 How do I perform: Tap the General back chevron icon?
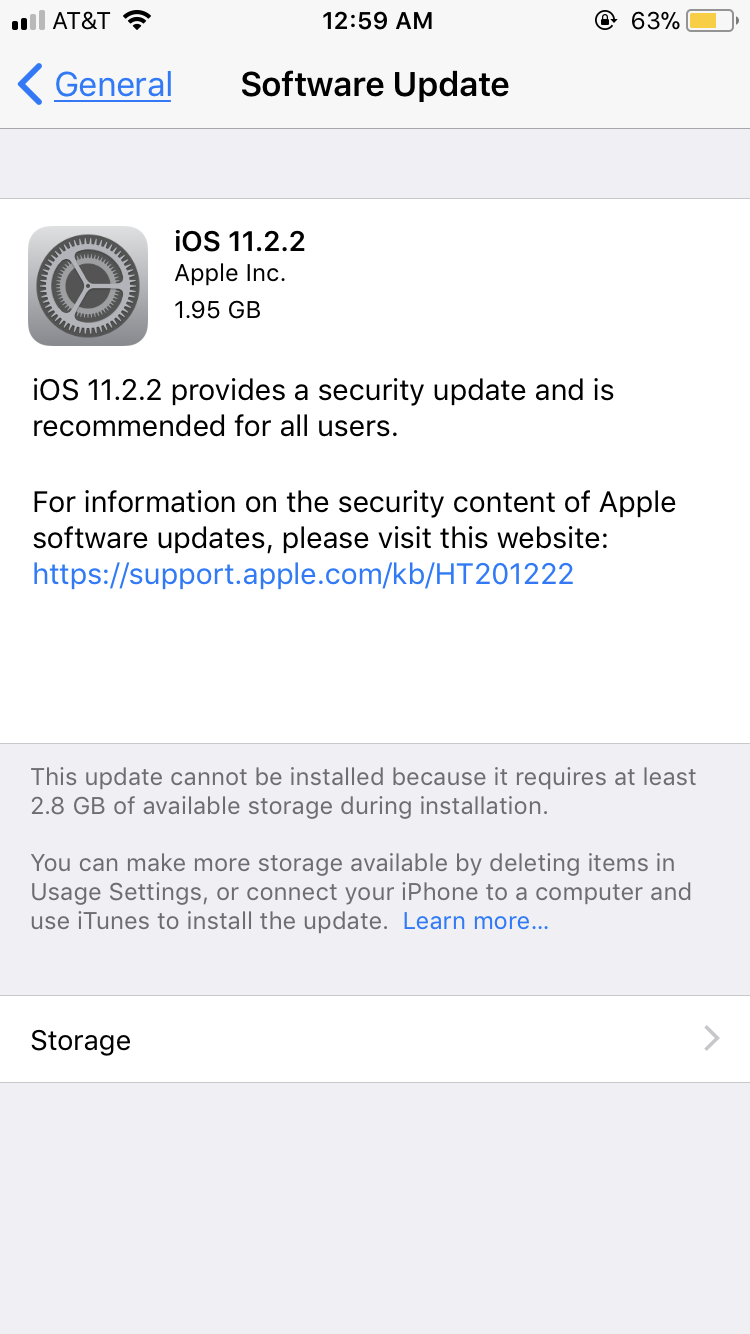[x=31, y=85]
